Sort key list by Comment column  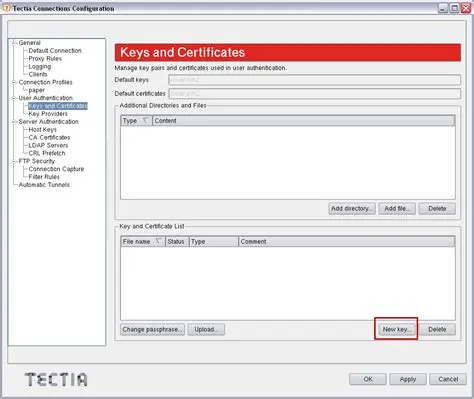pos(347,241)
